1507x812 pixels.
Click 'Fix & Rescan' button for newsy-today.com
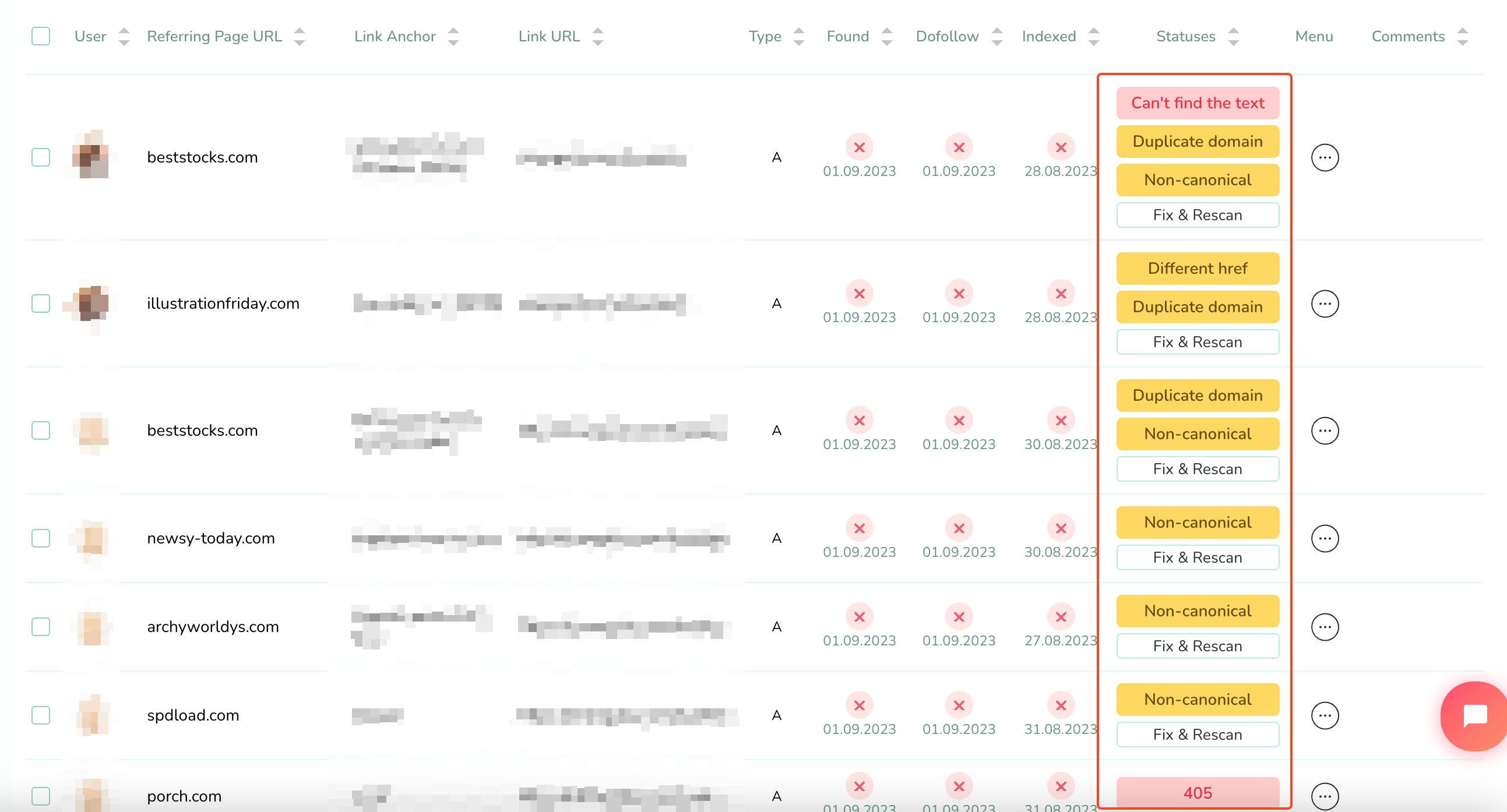pyautogui.click(x=1196, y=557)
